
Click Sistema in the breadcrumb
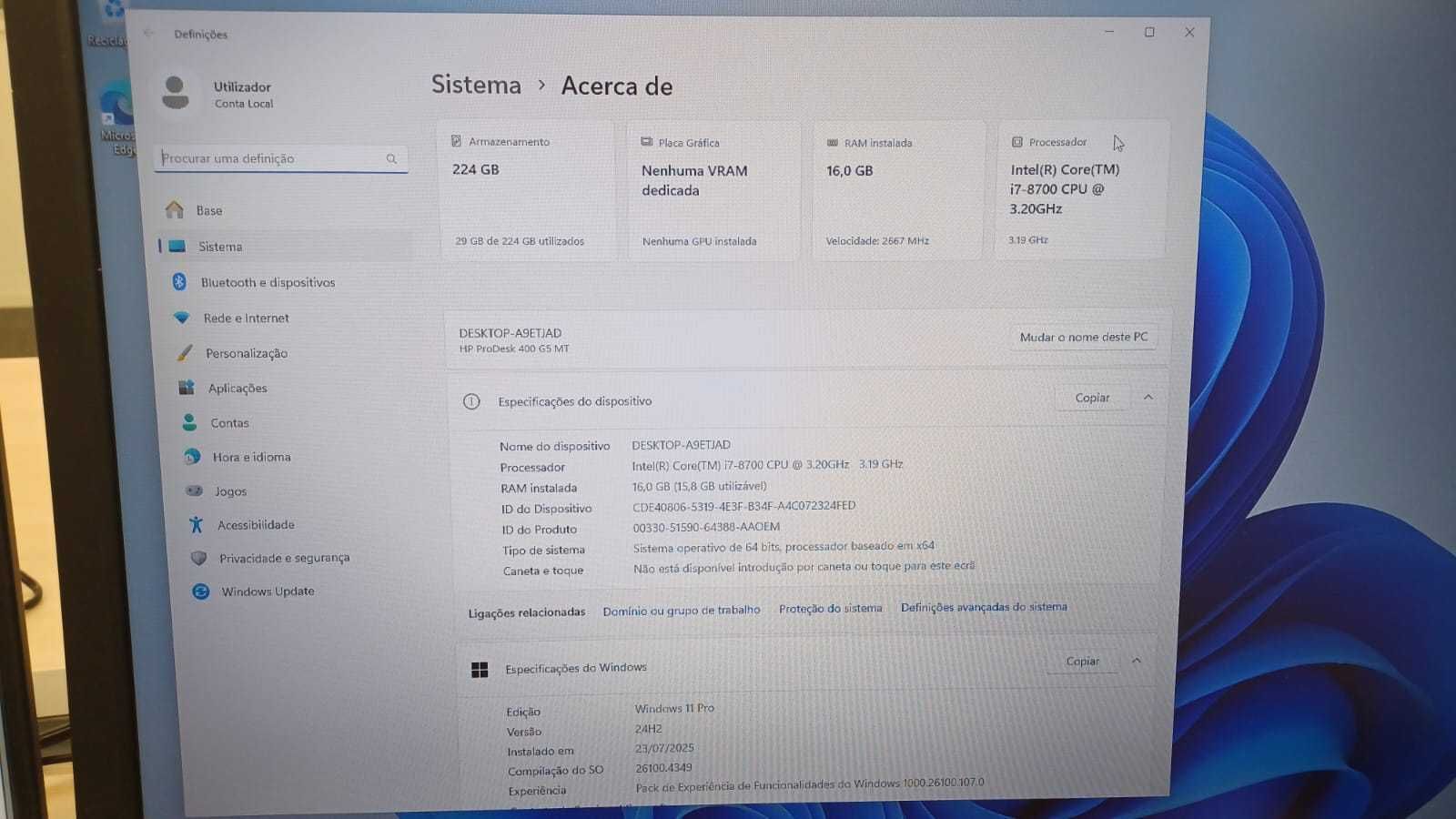click(476, 85)
